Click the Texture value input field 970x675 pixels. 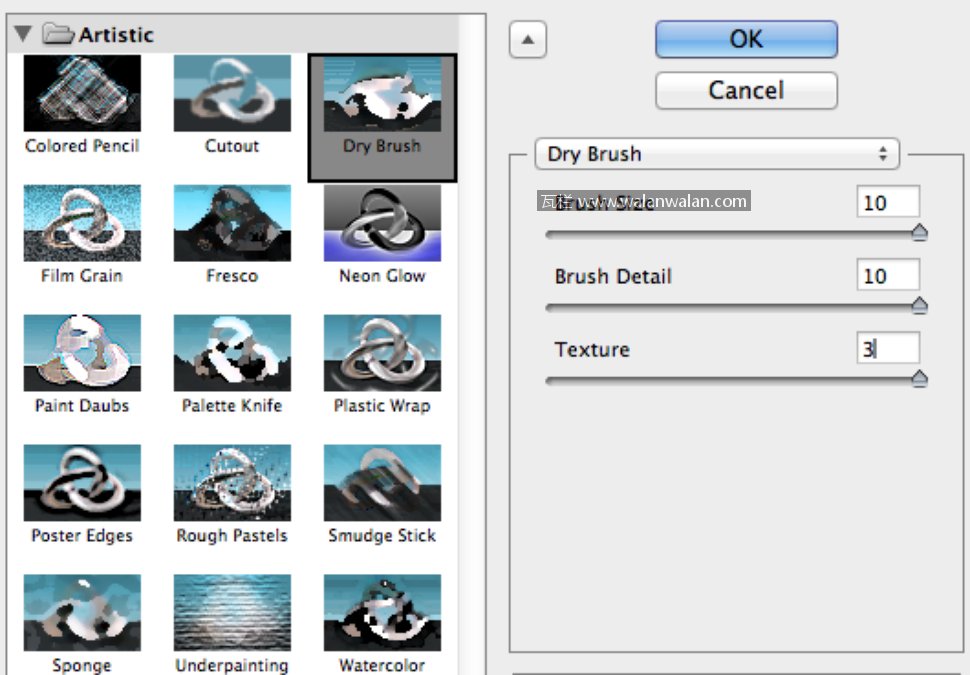tap(888, 349)
